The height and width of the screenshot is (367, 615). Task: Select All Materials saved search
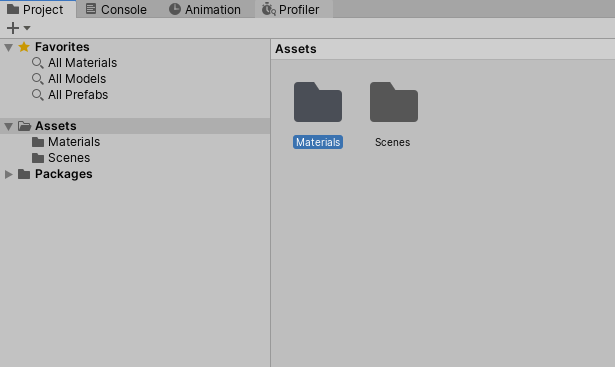(x=82, y=63)
